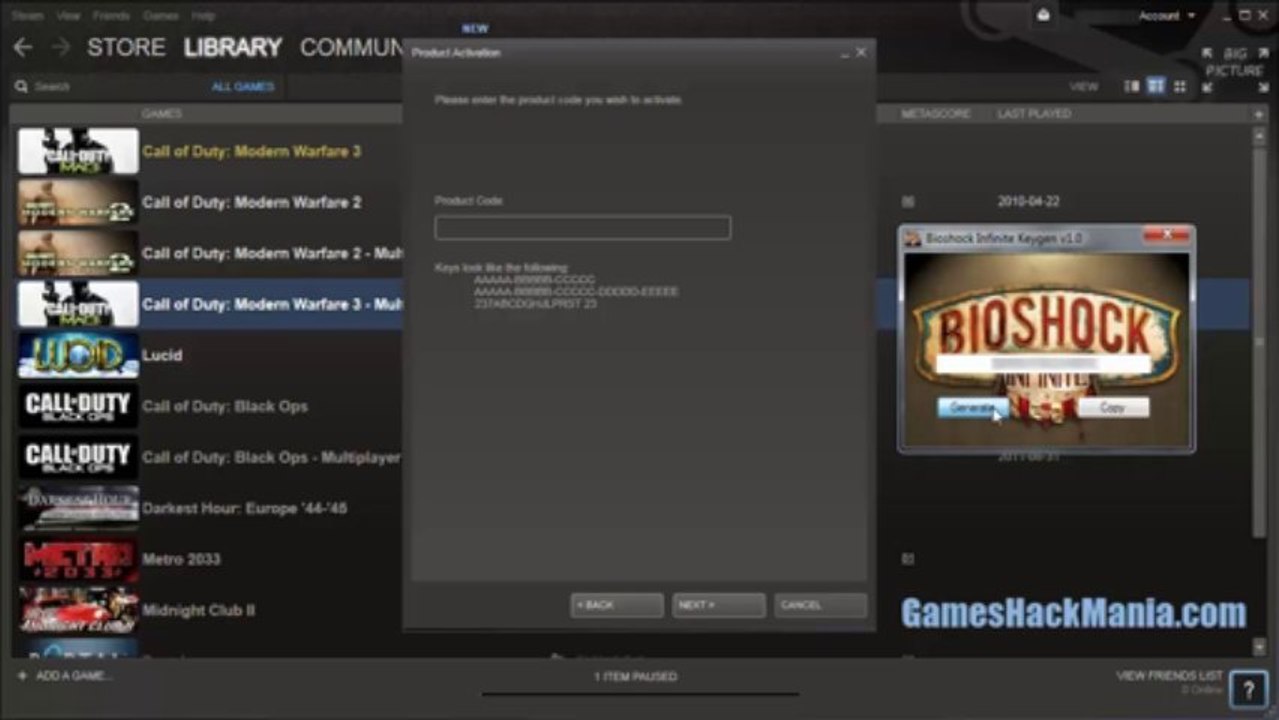Minimize the Product Activation dialog

[x=844, y=53]
